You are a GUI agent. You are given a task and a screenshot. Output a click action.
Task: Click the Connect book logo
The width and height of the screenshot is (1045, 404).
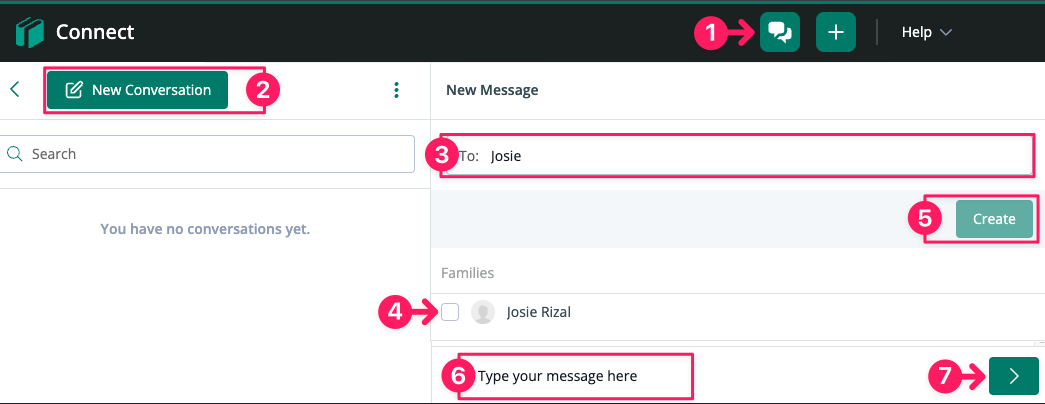29,33
